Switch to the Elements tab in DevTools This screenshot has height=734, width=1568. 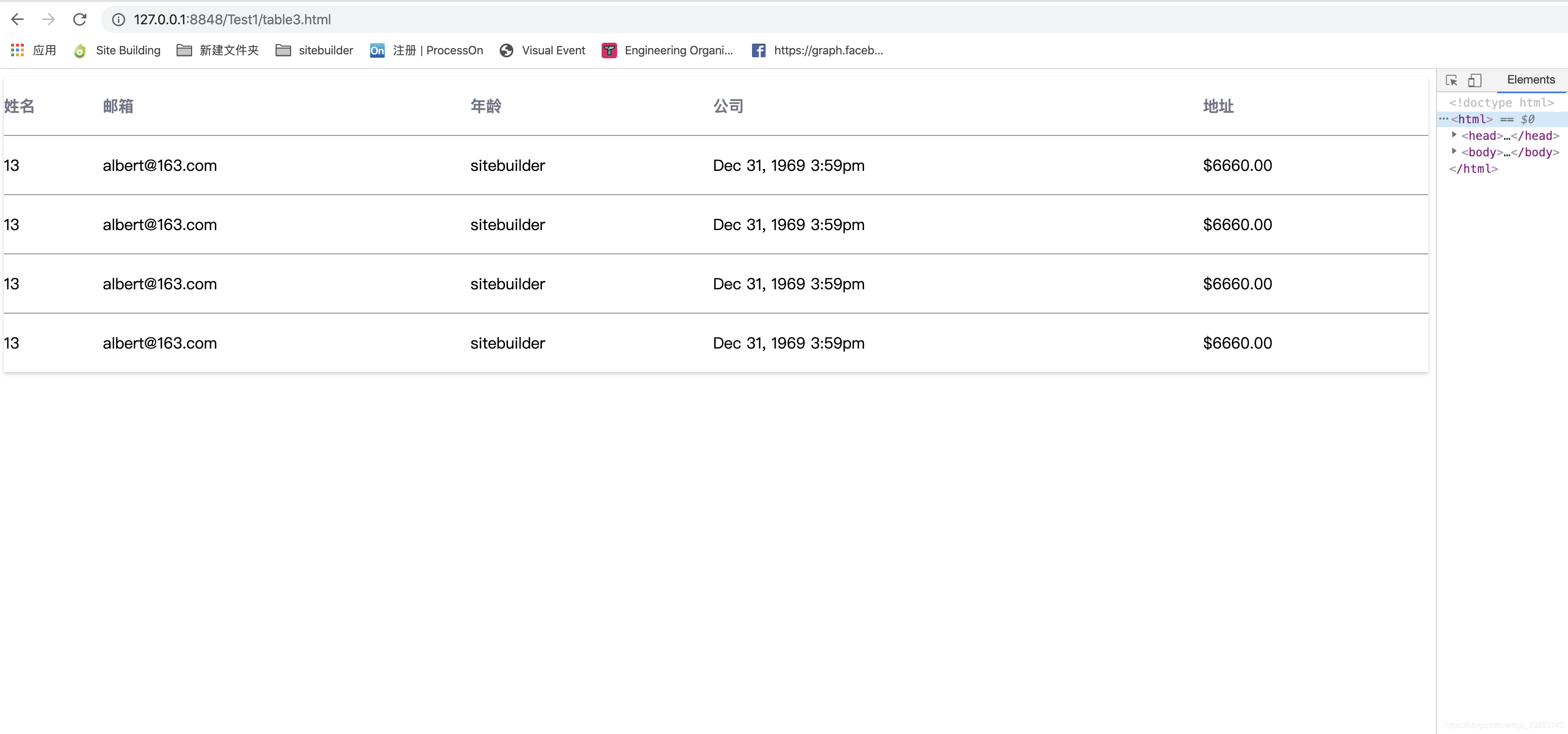click(1531, 80)
